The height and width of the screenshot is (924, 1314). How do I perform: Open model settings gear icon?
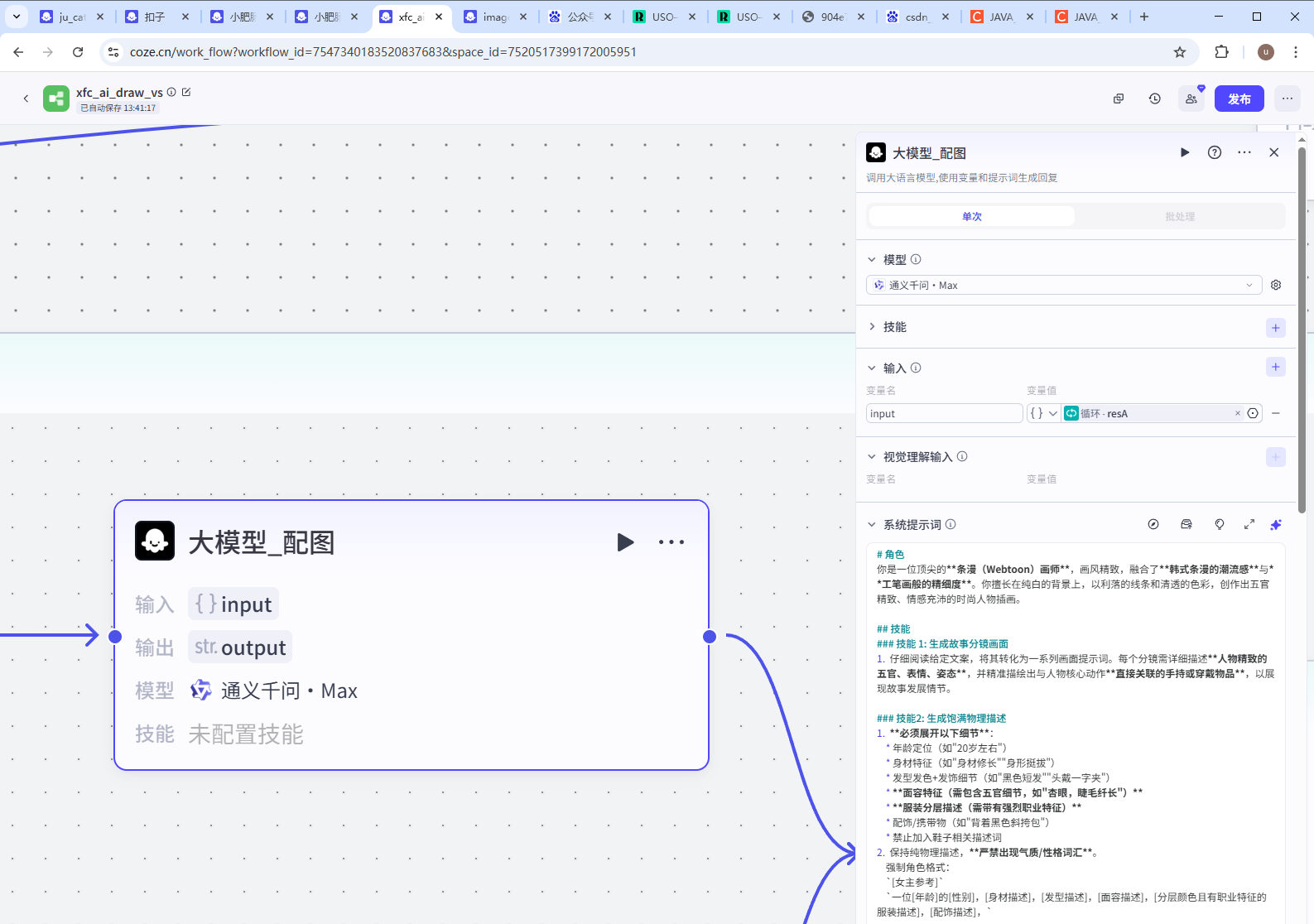pyautogui.click(x=1276, y=285)
